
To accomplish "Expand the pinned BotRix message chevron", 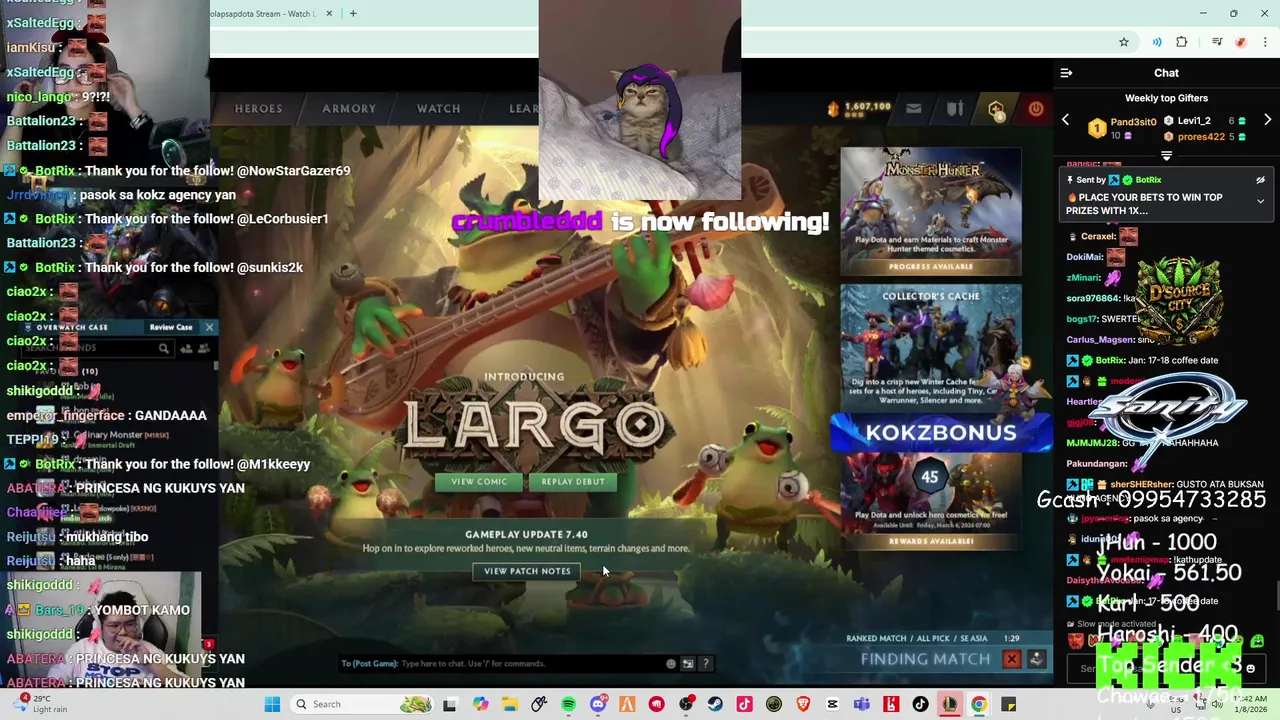I will (x=1260, y=202).
